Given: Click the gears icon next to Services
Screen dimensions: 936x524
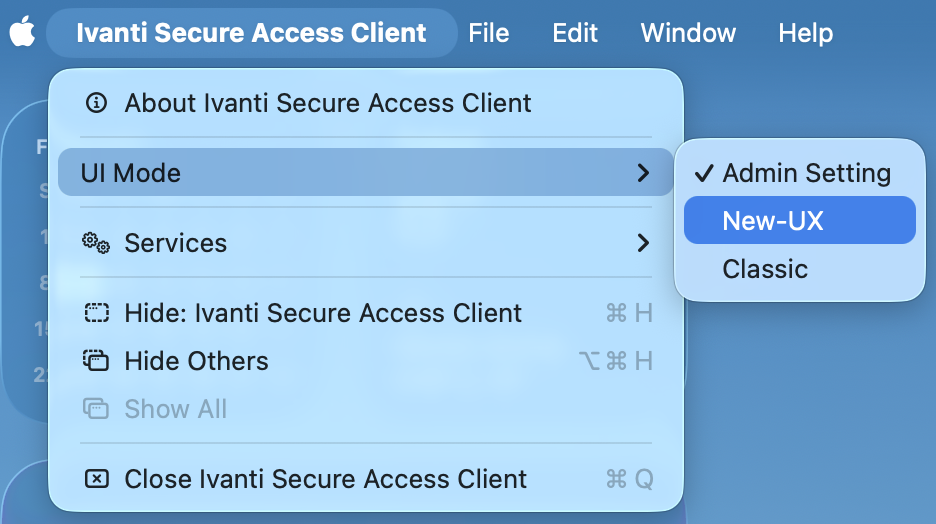Looking at the screenshot, I should (x=96, y=243).
